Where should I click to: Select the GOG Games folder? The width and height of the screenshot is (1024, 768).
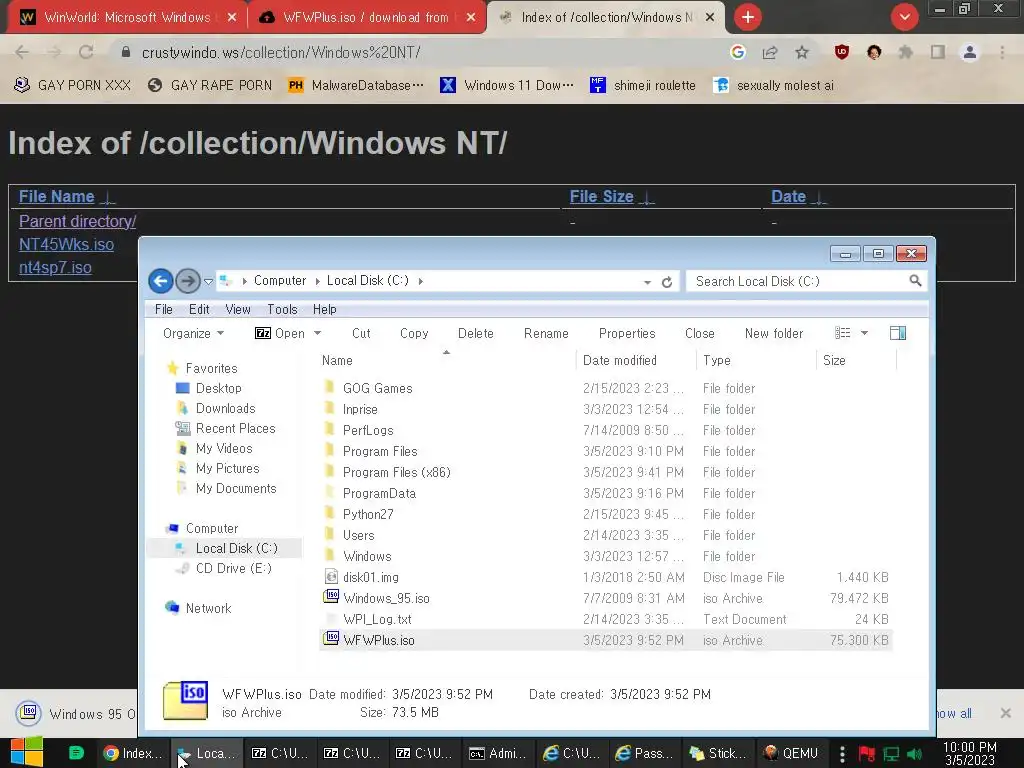point(377,388)
